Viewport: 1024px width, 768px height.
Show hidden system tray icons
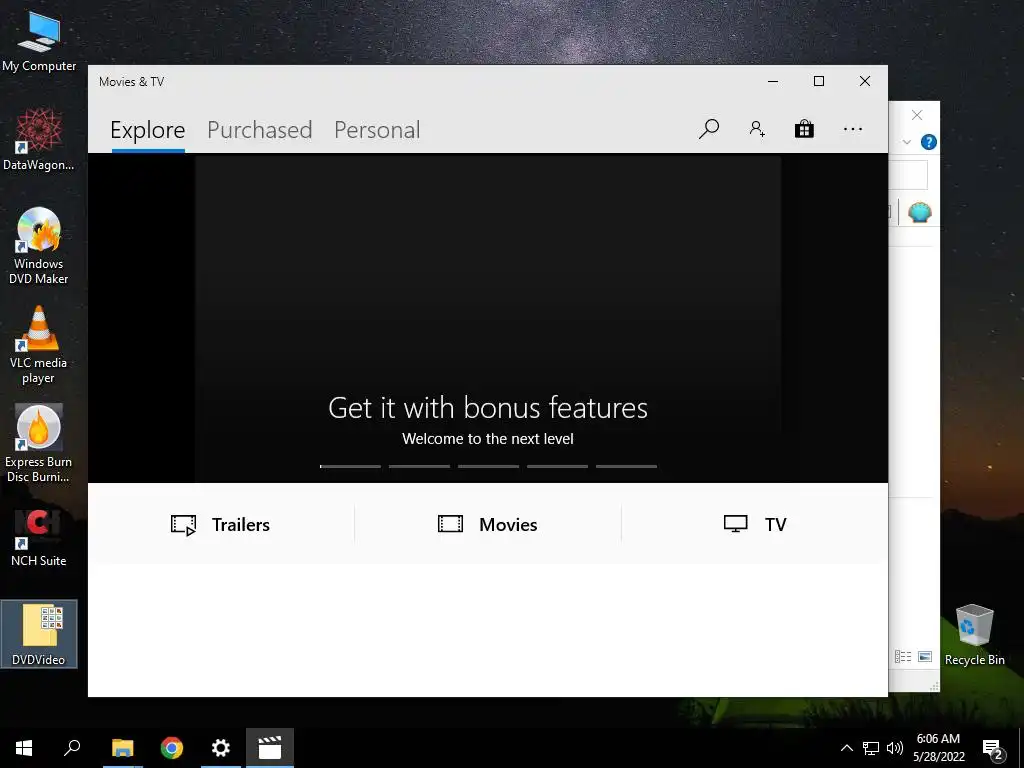pyautogui.click(x=846, y=748)
